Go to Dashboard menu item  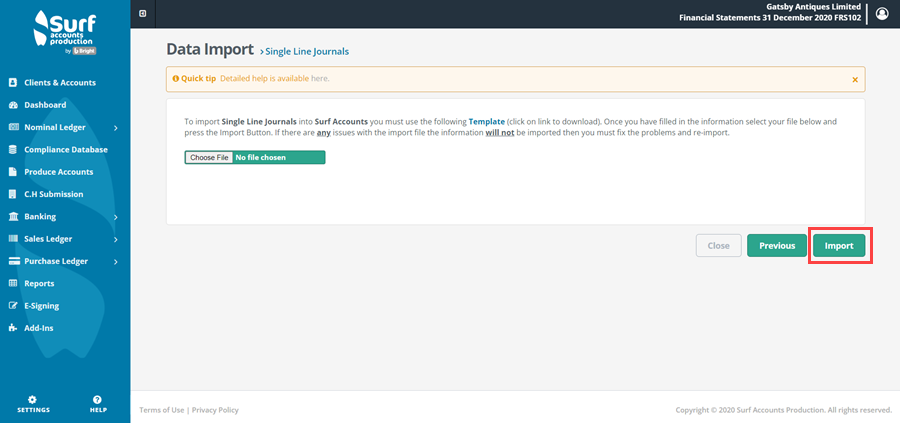click(x=45, y=105)
